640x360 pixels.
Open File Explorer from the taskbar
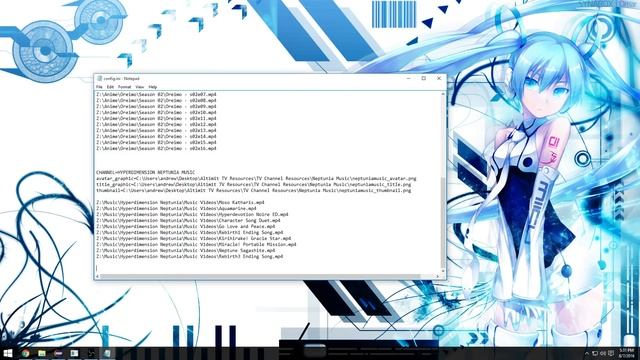pyautogui.click(x=42, y=353)
